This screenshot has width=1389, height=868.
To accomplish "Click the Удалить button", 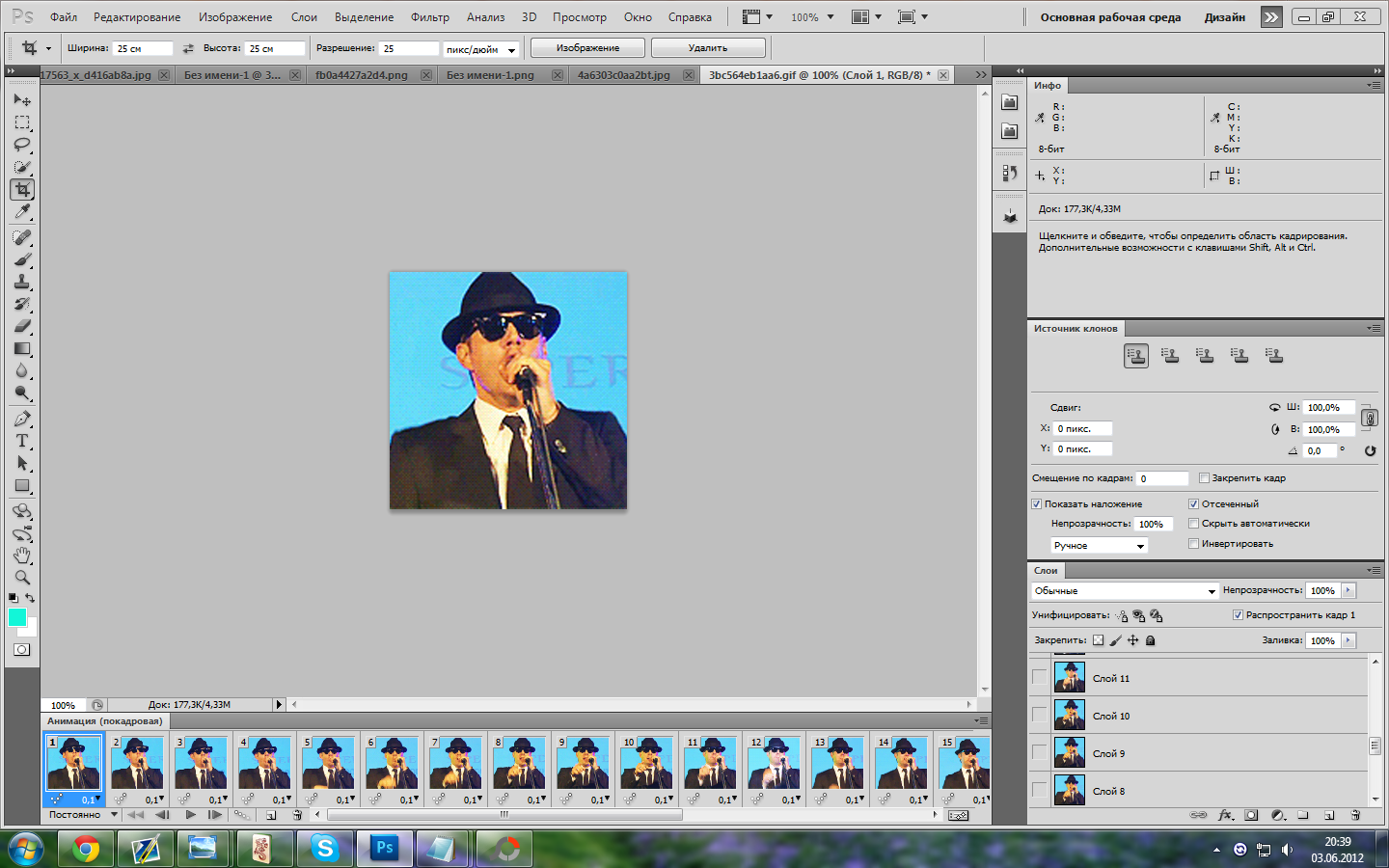I will pos(708,48).
